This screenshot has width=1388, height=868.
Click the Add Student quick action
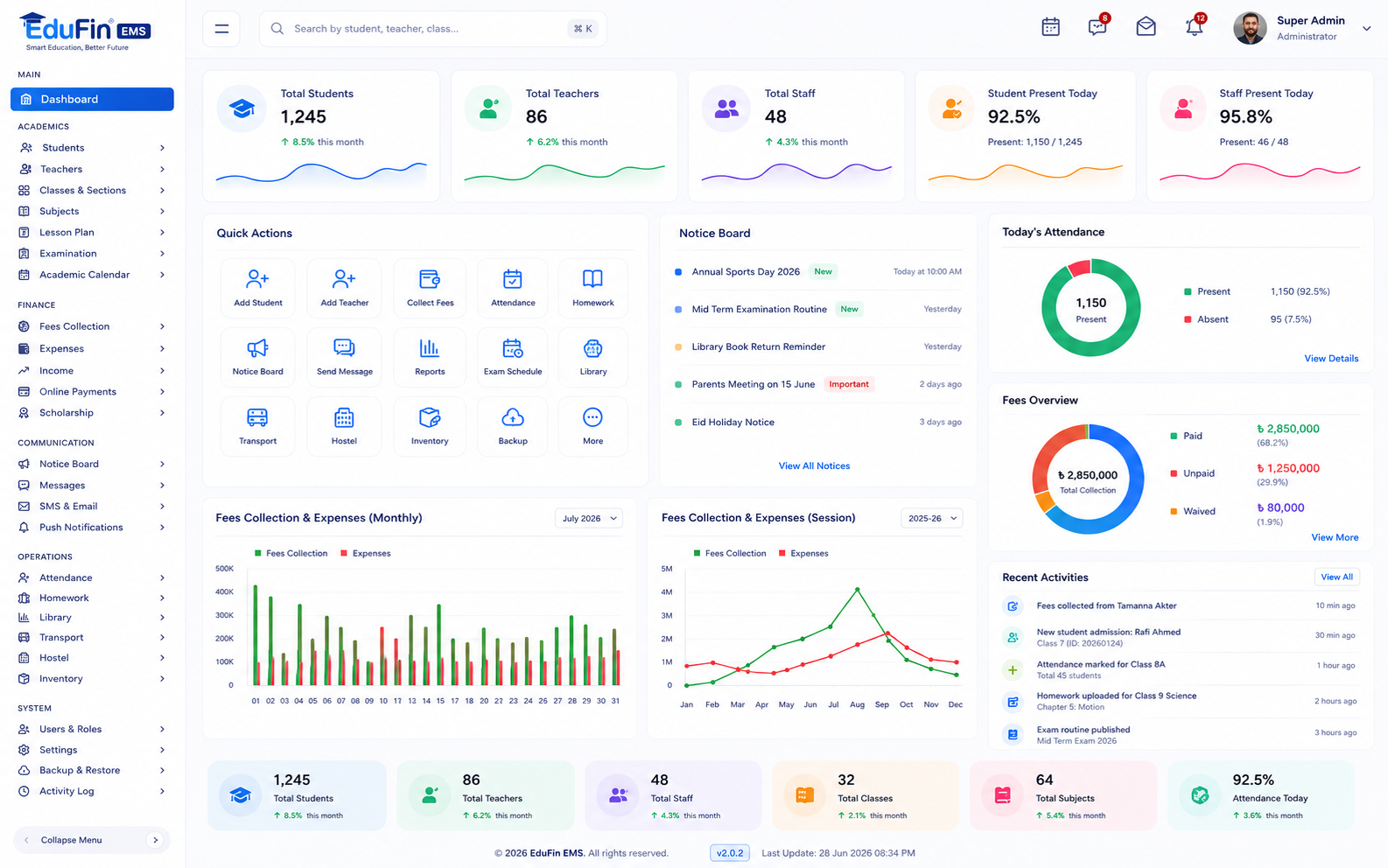(x=258, y=288)
